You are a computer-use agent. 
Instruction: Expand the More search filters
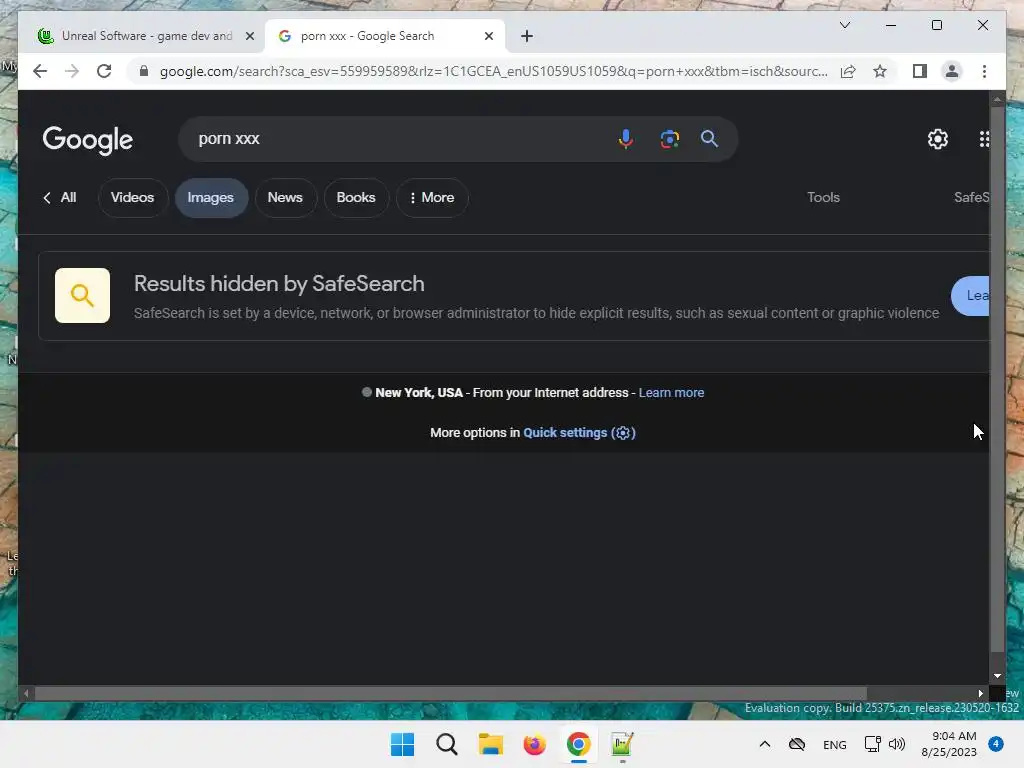pyautogui.click(x=432, y=197)
